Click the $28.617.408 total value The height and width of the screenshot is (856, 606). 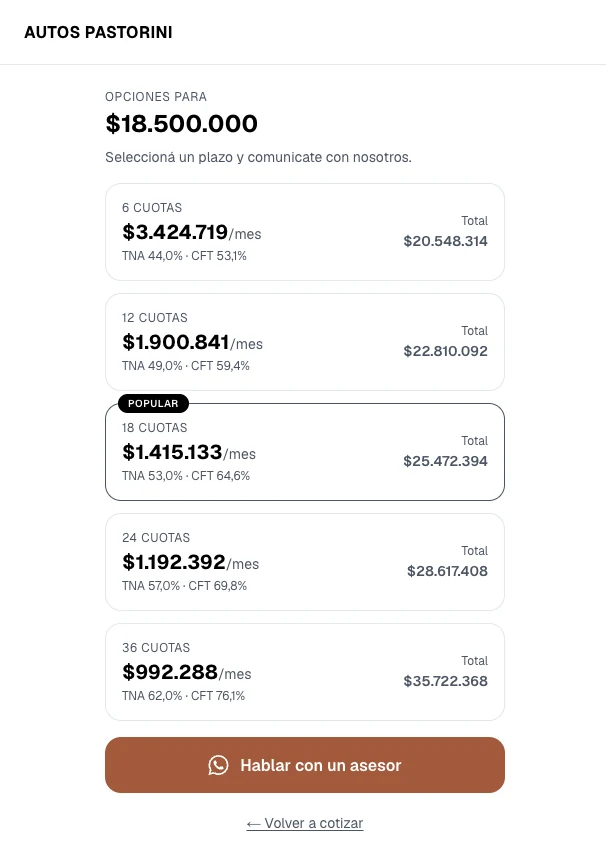tap(447, 571)
